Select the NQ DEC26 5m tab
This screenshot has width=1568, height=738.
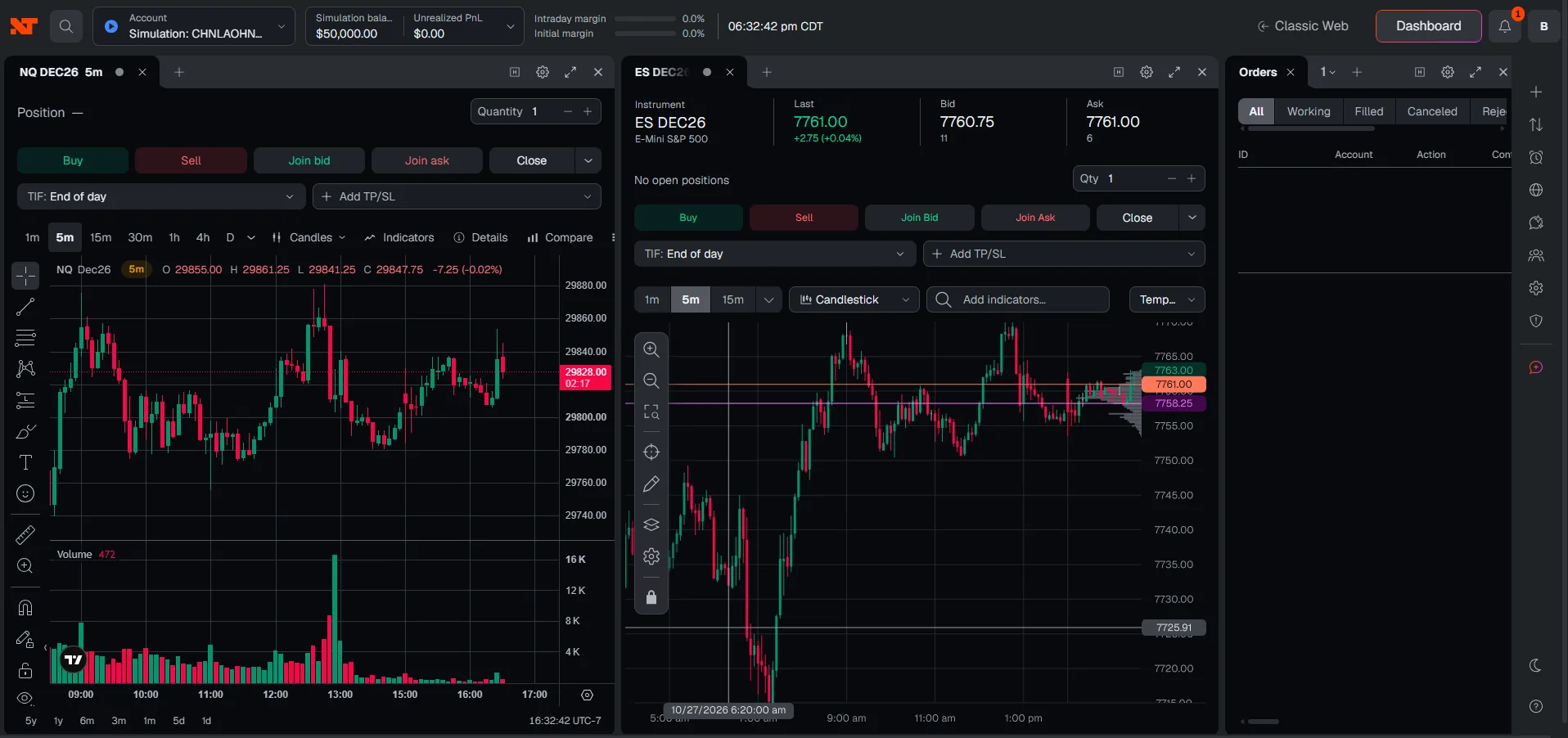[61, 72]
